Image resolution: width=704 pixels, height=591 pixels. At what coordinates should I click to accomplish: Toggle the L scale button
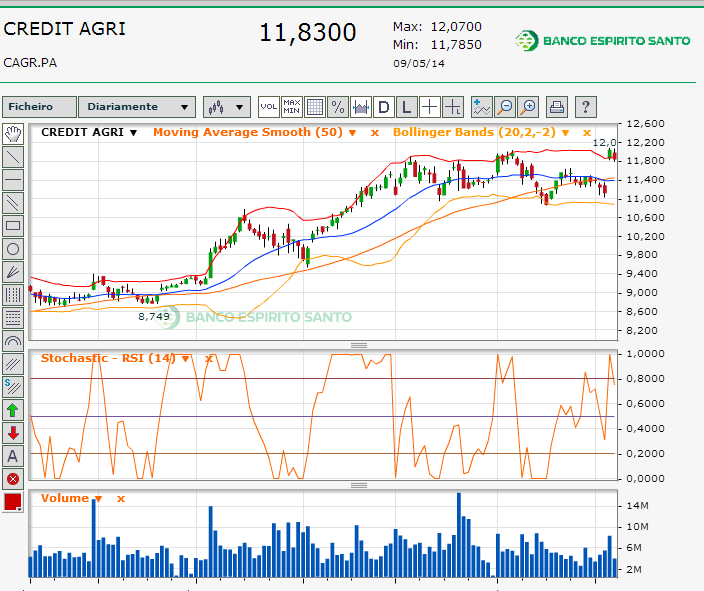pos(407,107)
